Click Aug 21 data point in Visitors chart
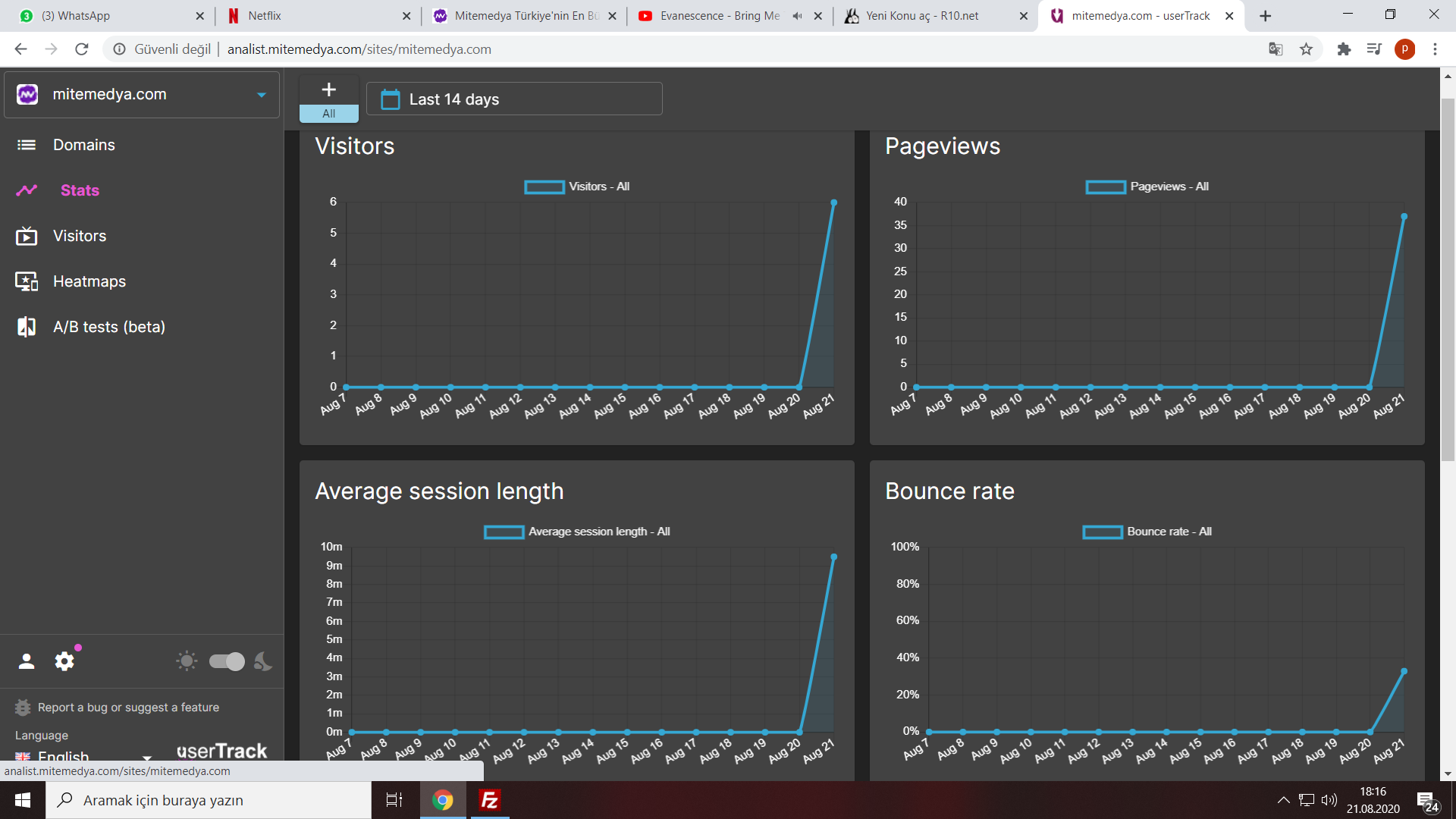Screen dimensions: 1456x819 (833, 202)
